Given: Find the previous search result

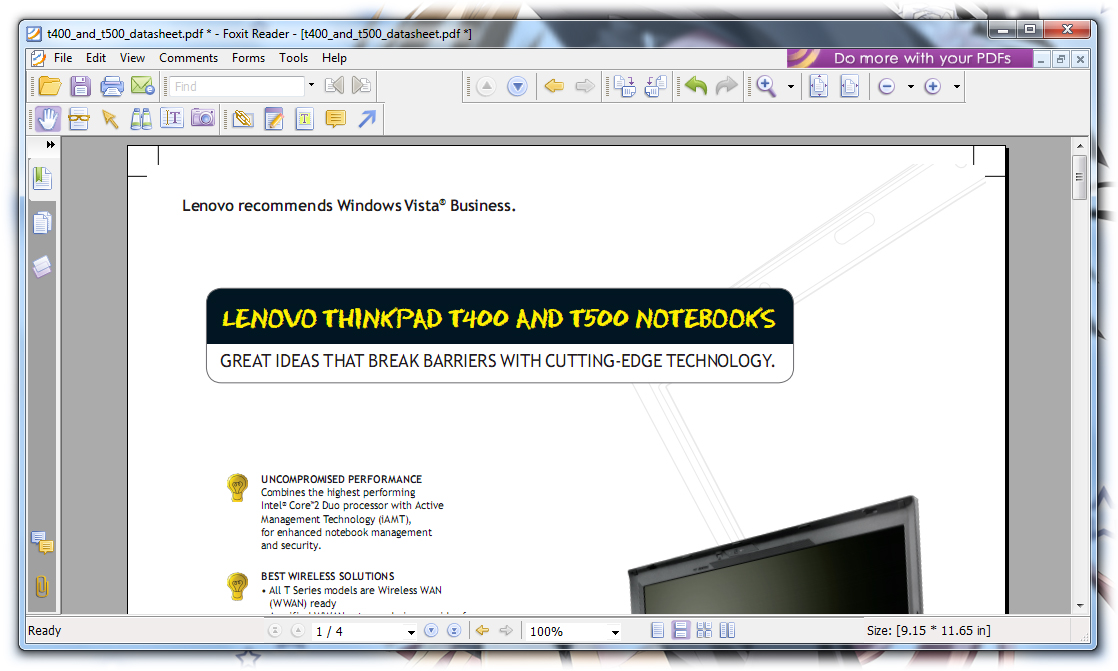Looking at the screenshot, I should tap(334, 86).
